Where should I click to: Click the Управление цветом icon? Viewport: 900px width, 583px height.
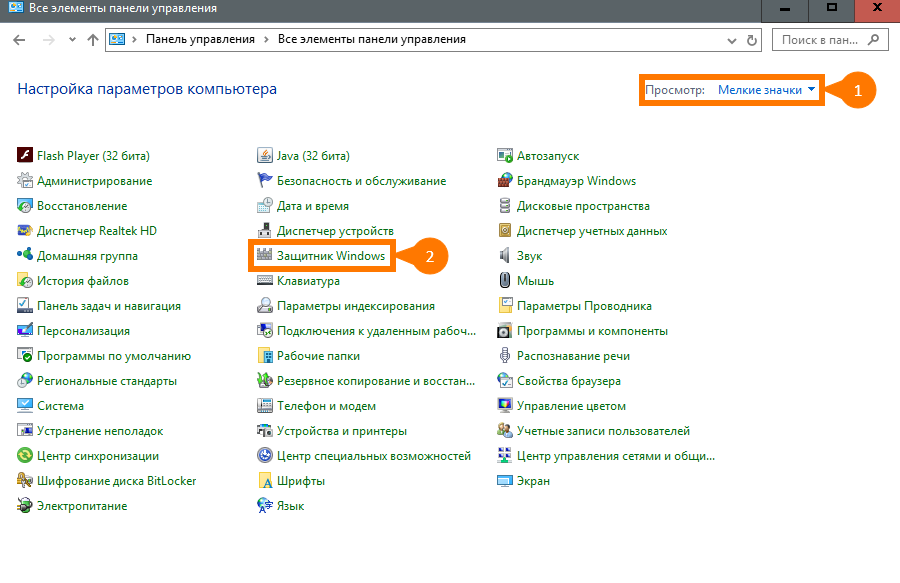pyautogui.click(x=505, y=406)
